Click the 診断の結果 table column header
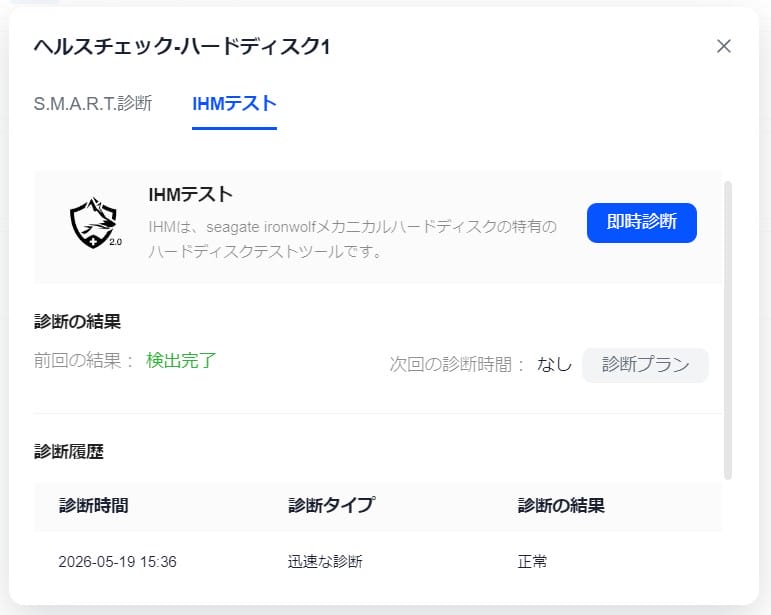Screen dimensions: 771x615 (x=561, y=506)
